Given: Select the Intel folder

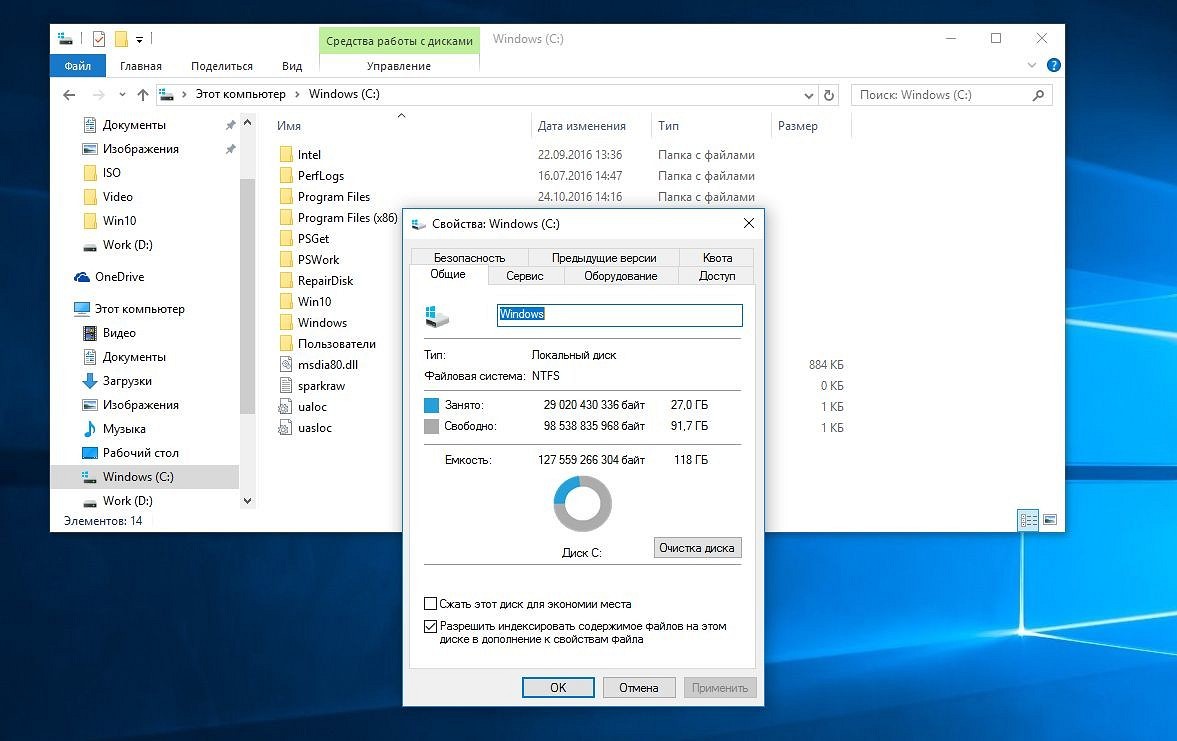Looking at the screenshot, I should 309,155.
